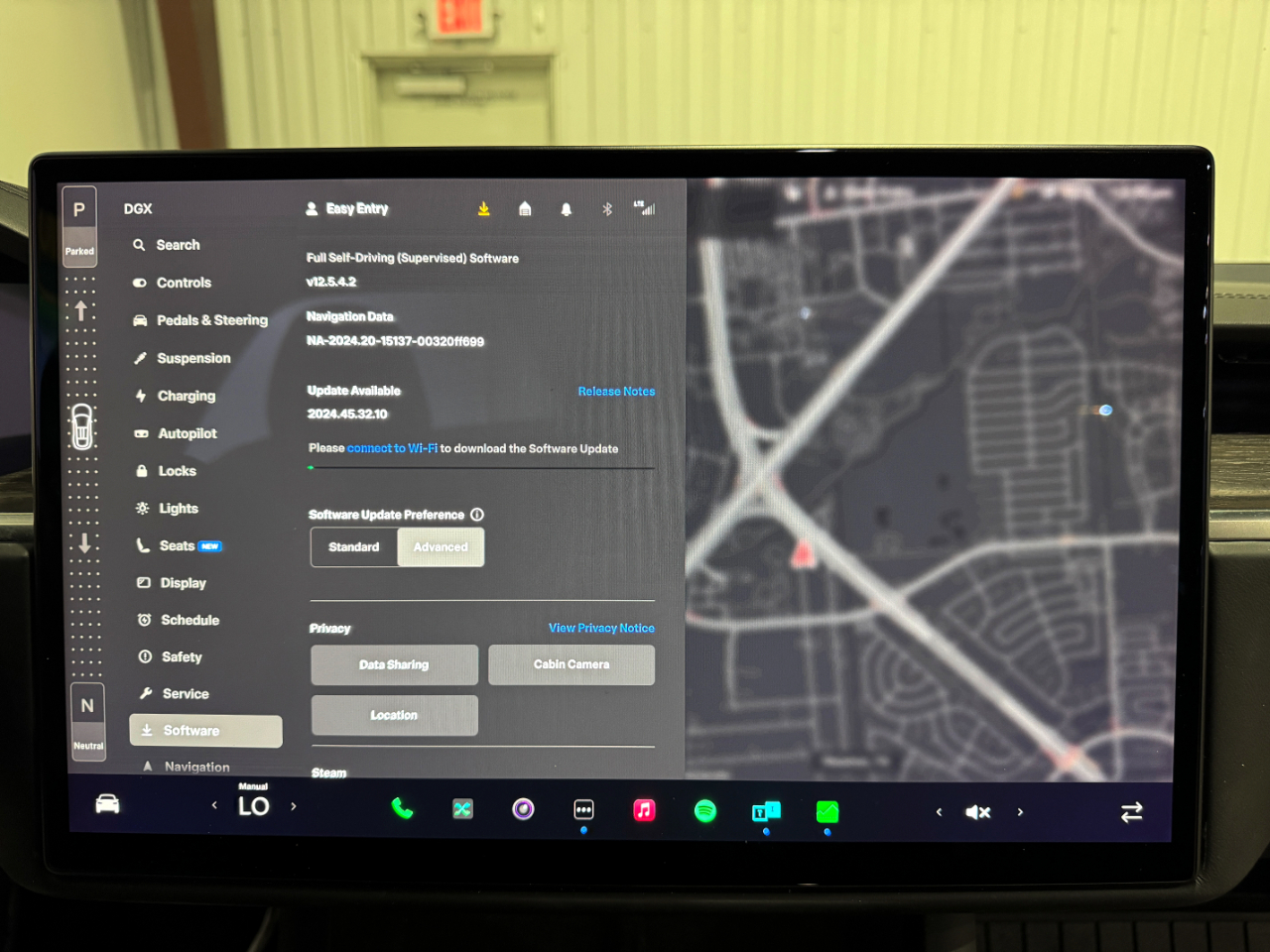Screen dimensions: 1270x952
Task: Decrease temperature with left chevron
Action: click(214, 805)
